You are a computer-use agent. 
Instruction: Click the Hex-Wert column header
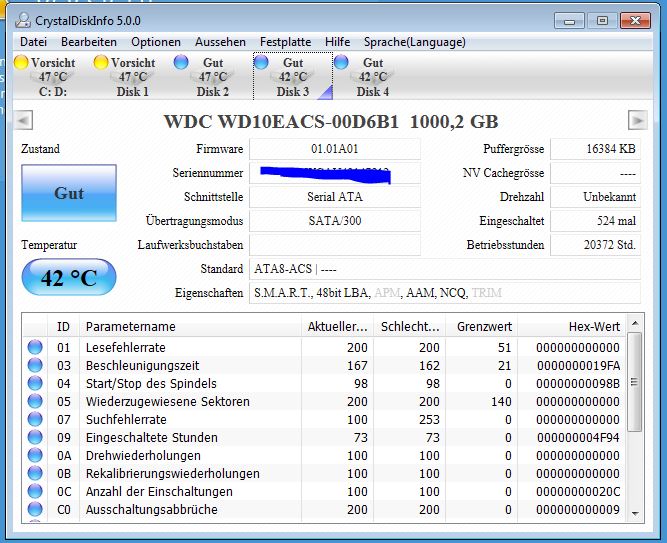coord(572,326)
